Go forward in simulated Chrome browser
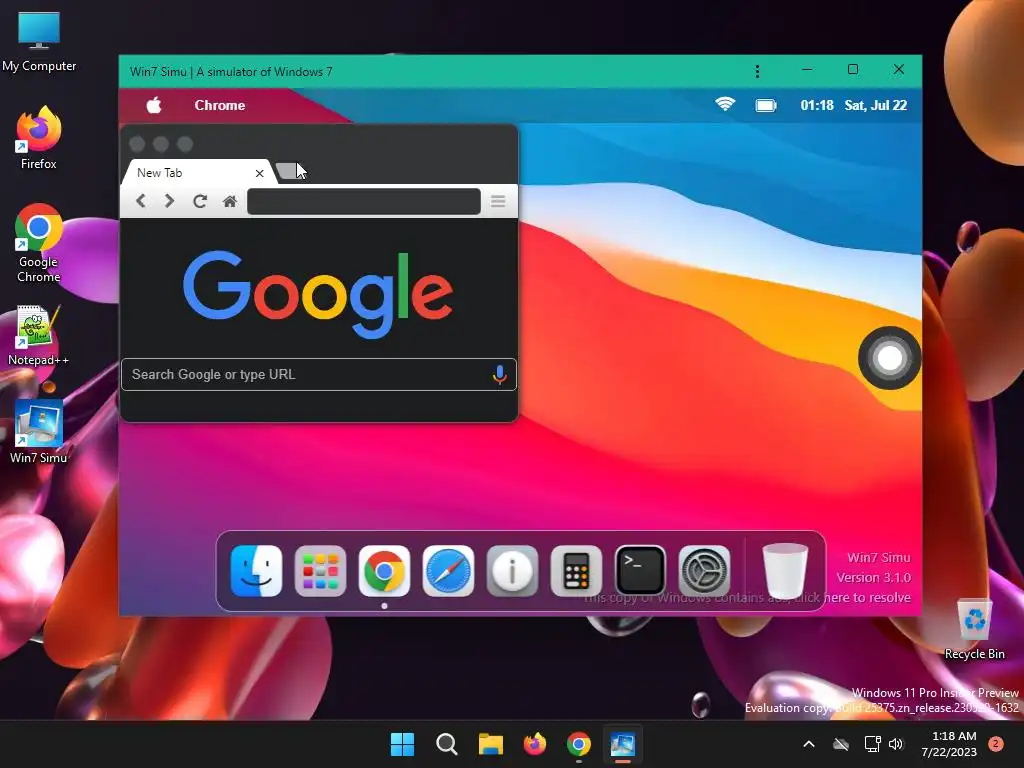Screen dimensions: 1024x768 pos(169,200)
